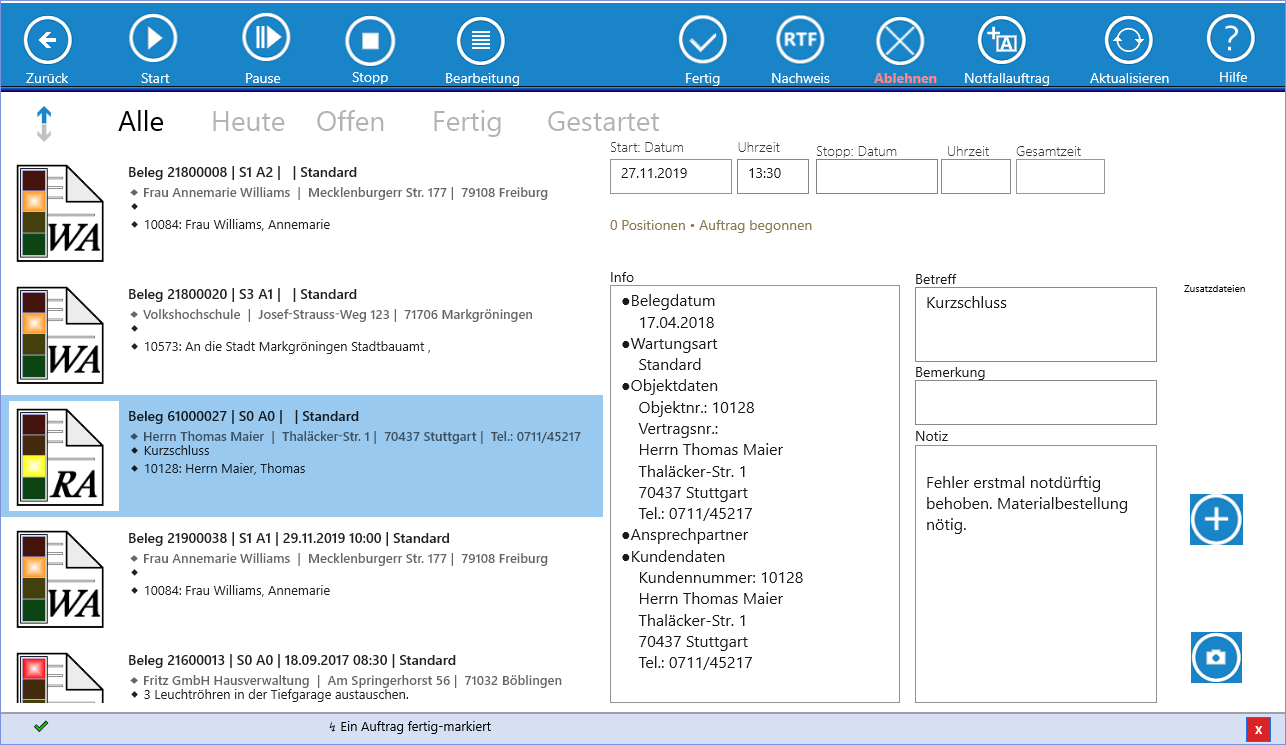Add attachment with the plus button
This screenshot has width=1286, height=745.
pyautogui.click(x=1216, y=519)
